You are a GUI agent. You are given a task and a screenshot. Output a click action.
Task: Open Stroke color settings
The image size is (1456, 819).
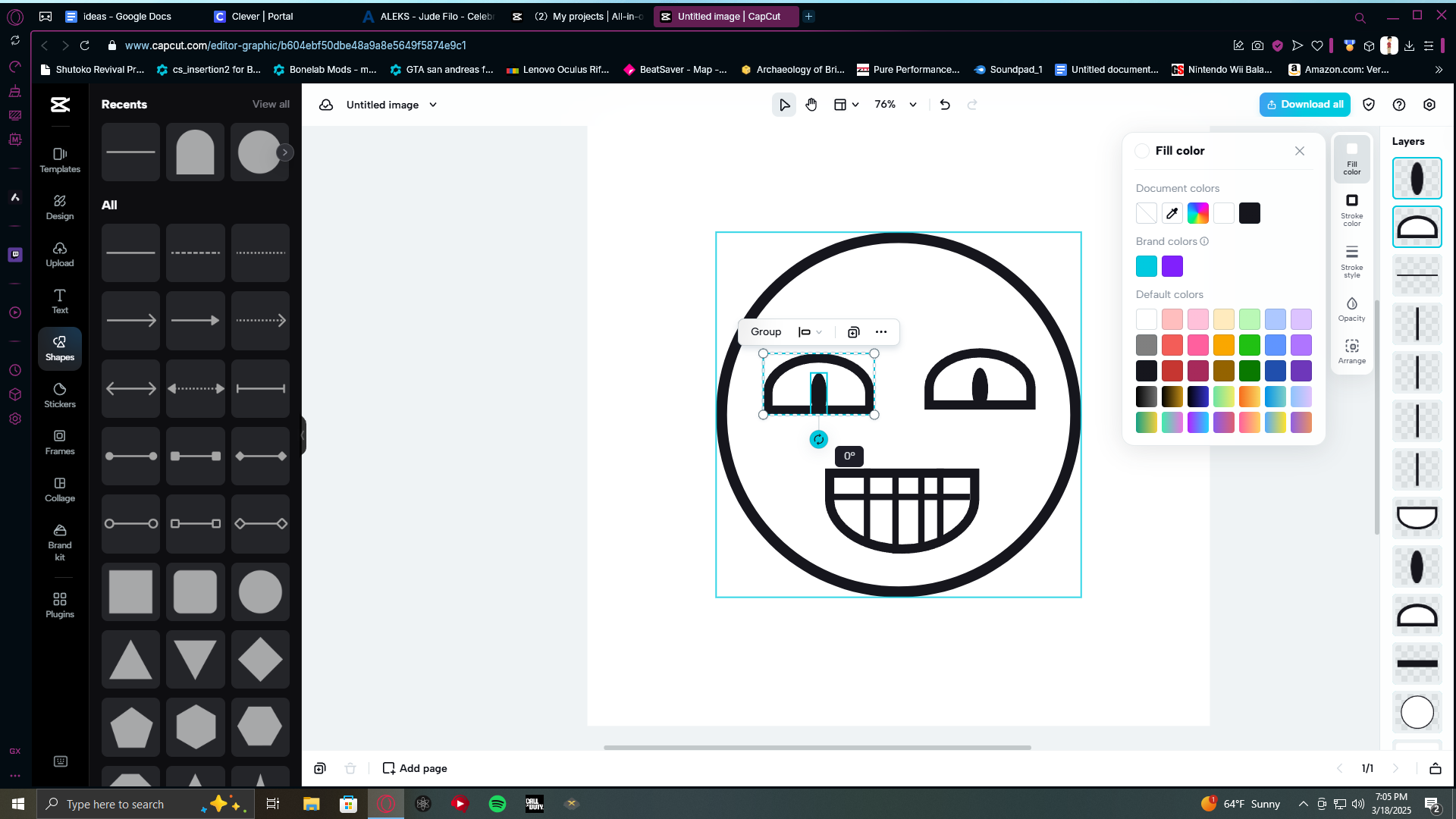(x=1351, y=210)
